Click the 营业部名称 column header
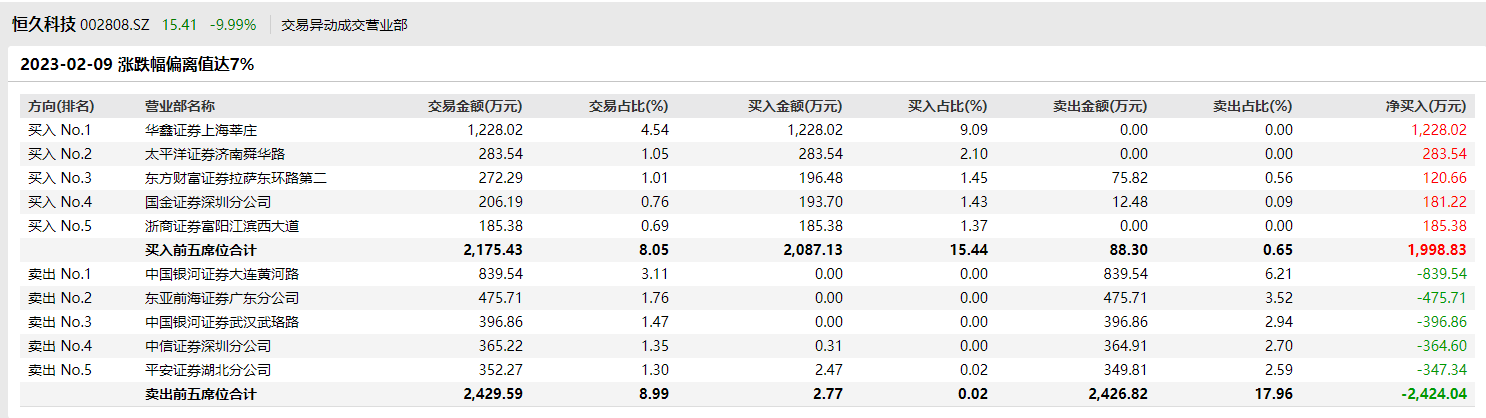 (180, 106)
